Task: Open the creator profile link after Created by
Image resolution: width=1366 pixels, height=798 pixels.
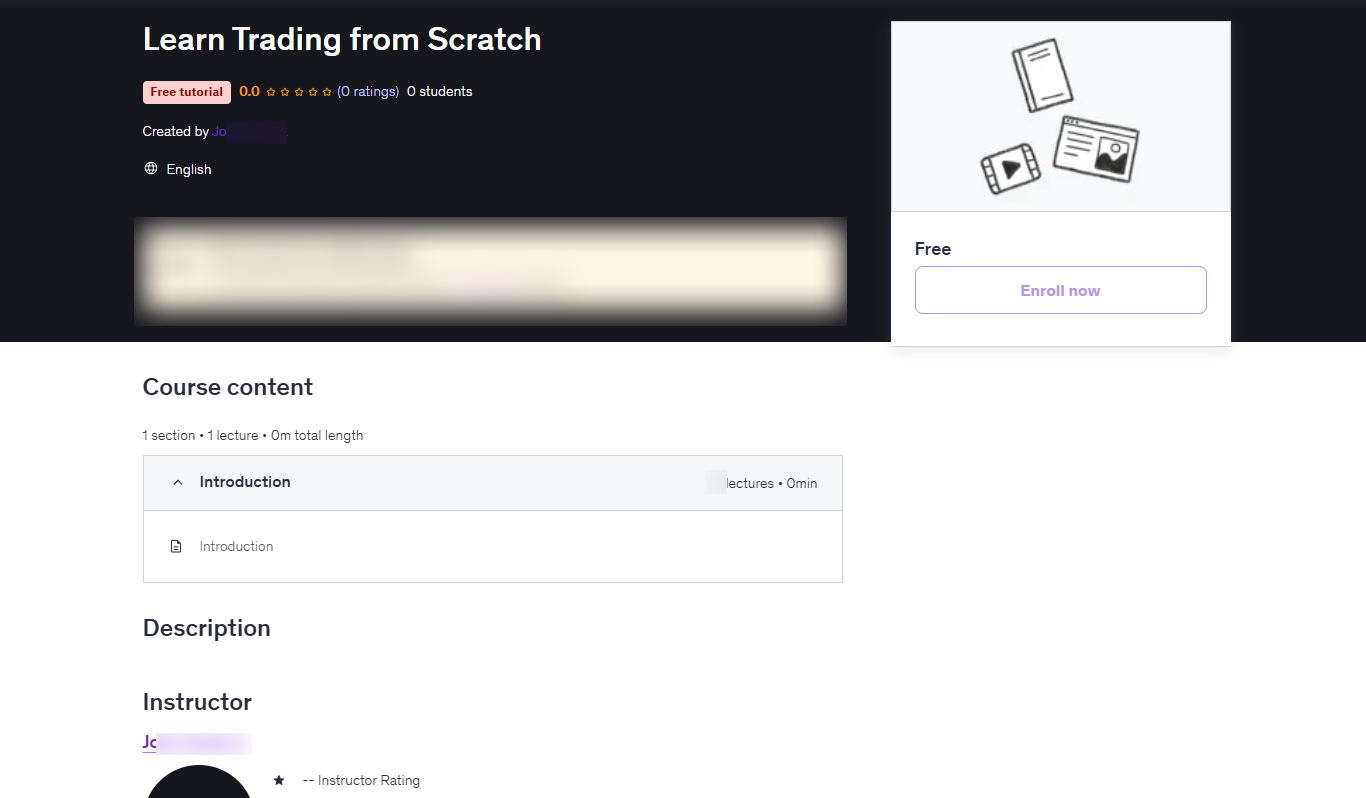Action: coord(250,131)
